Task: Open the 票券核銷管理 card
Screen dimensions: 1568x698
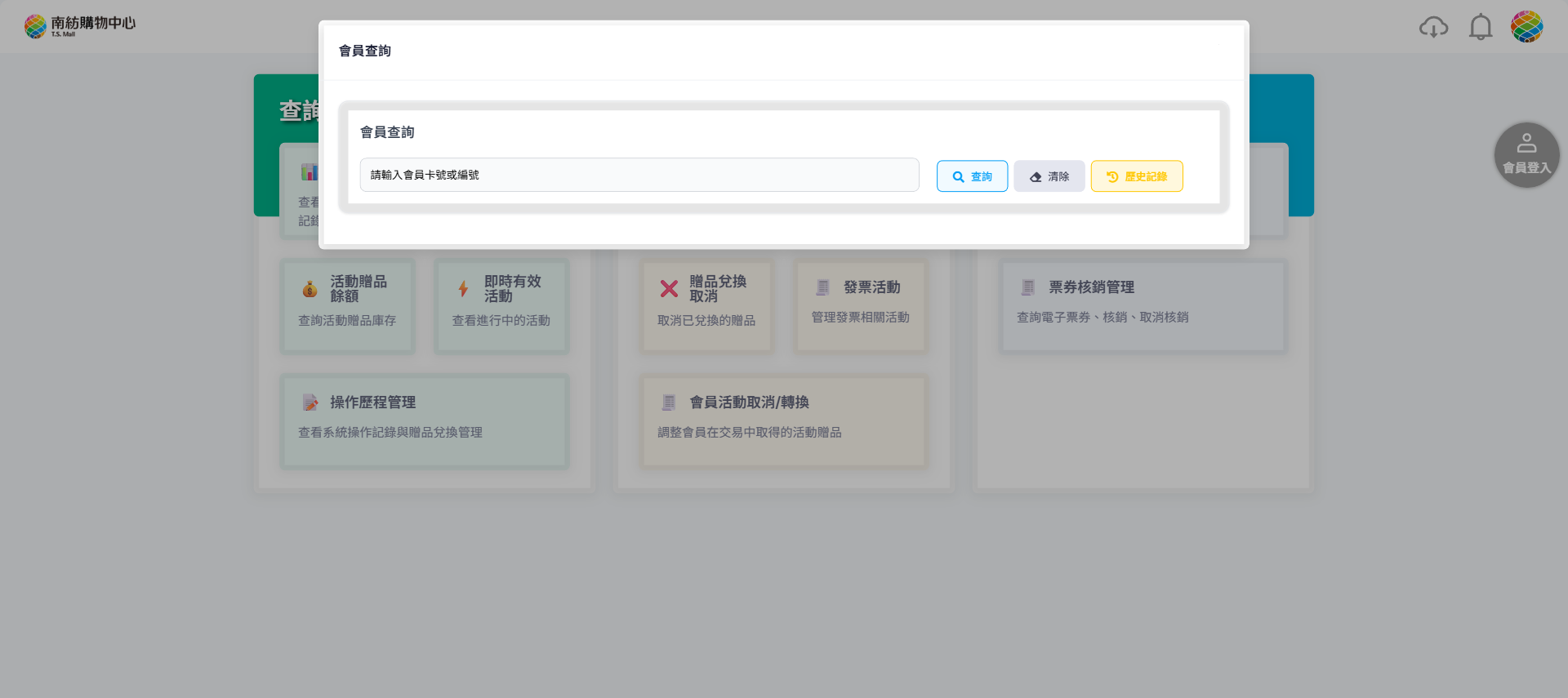Action: (x=1143, y=306)
